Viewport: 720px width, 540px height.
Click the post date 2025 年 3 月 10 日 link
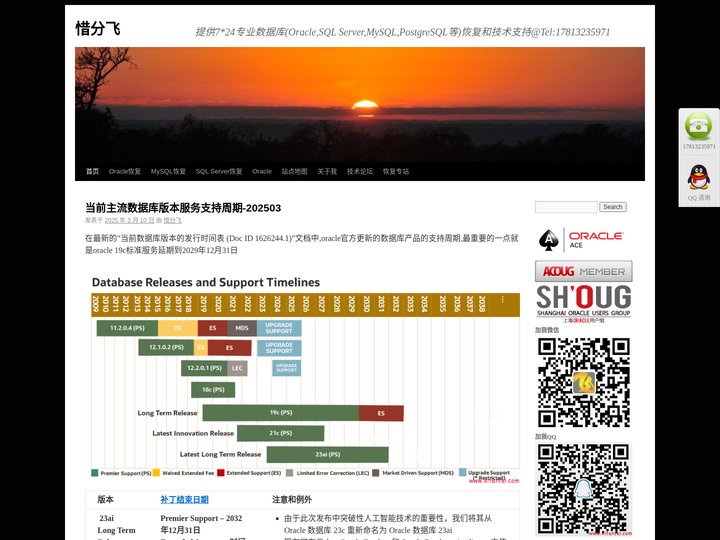tap(129, 220)
